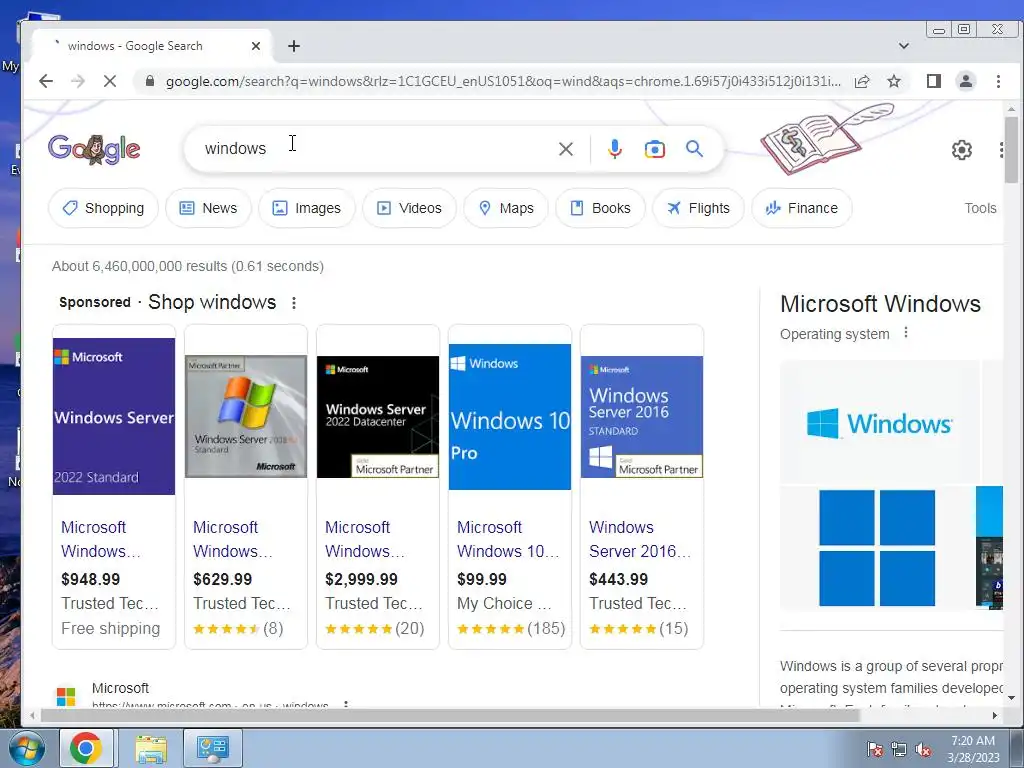Switch to the Books filter

coord(600,208)
